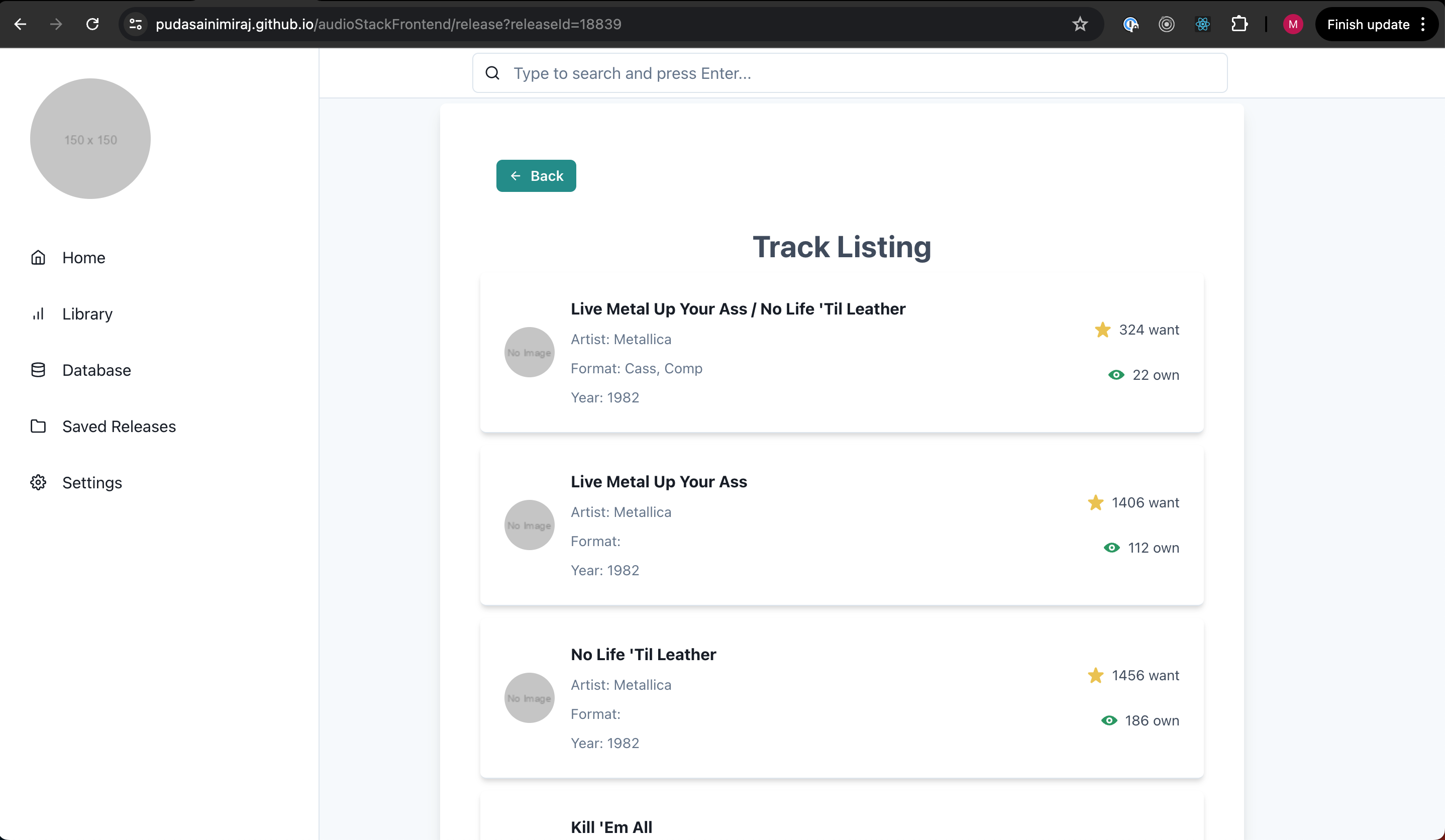This screenshot has height=840, width=1445.
Task: Click star icon beside 324 want
Action: pyautogui.click(x=1102, y=330)
